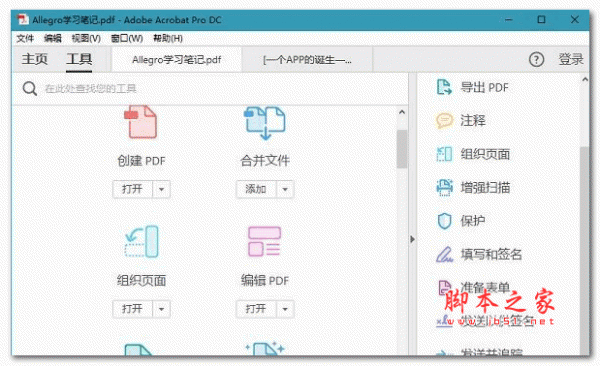Click the 登录 sign-in link

point(571,59)
